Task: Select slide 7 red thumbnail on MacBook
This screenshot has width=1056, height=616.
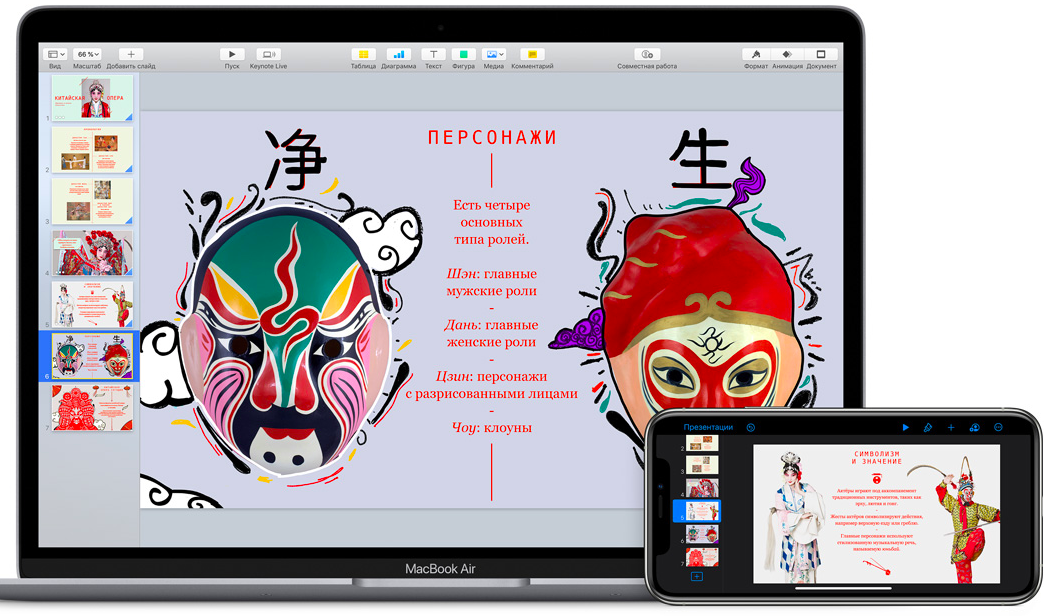Action: [x=92, y=408]
